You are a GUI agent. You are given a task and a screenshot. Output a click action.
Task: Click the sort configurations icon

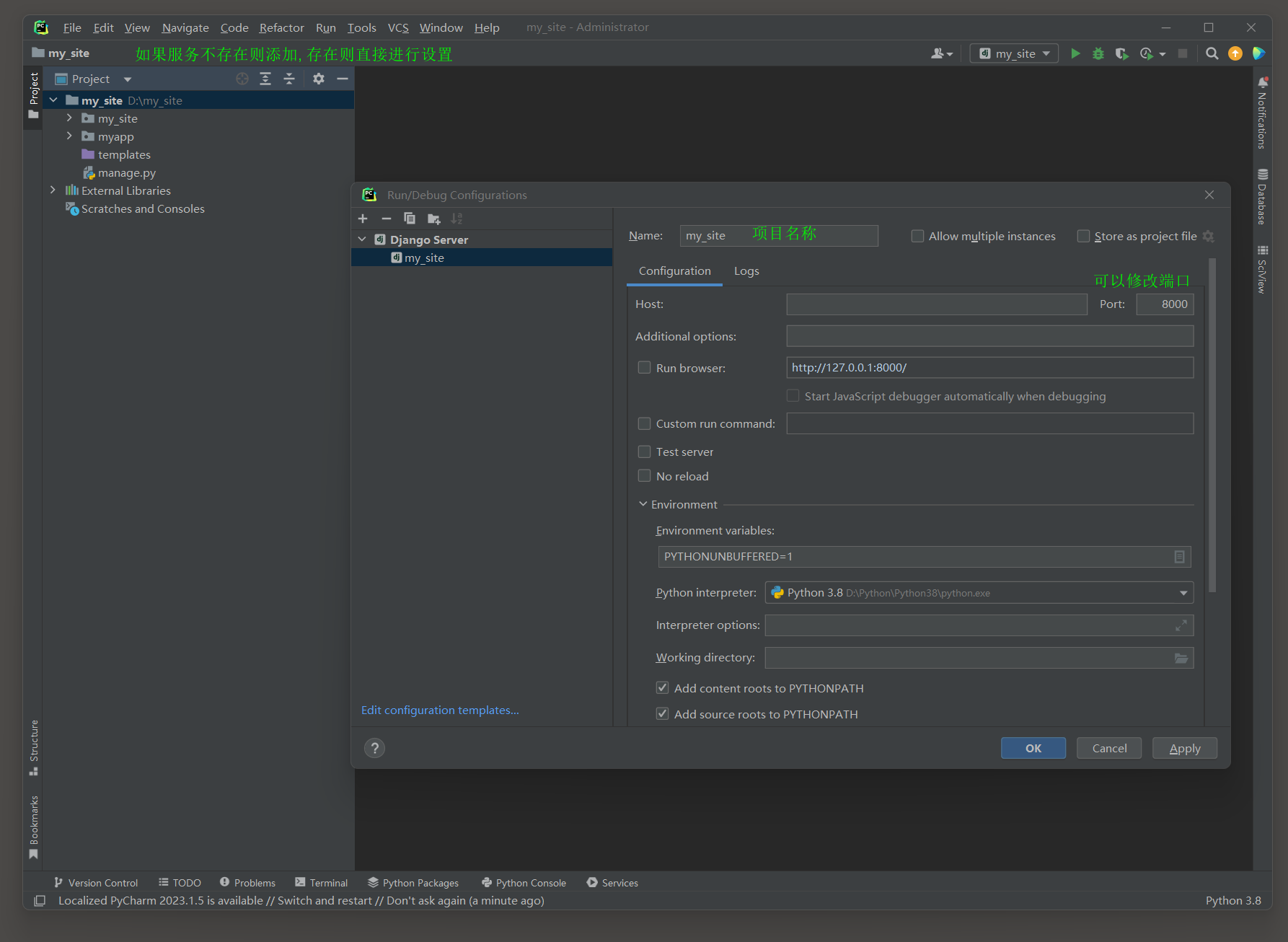coord(456,219)
